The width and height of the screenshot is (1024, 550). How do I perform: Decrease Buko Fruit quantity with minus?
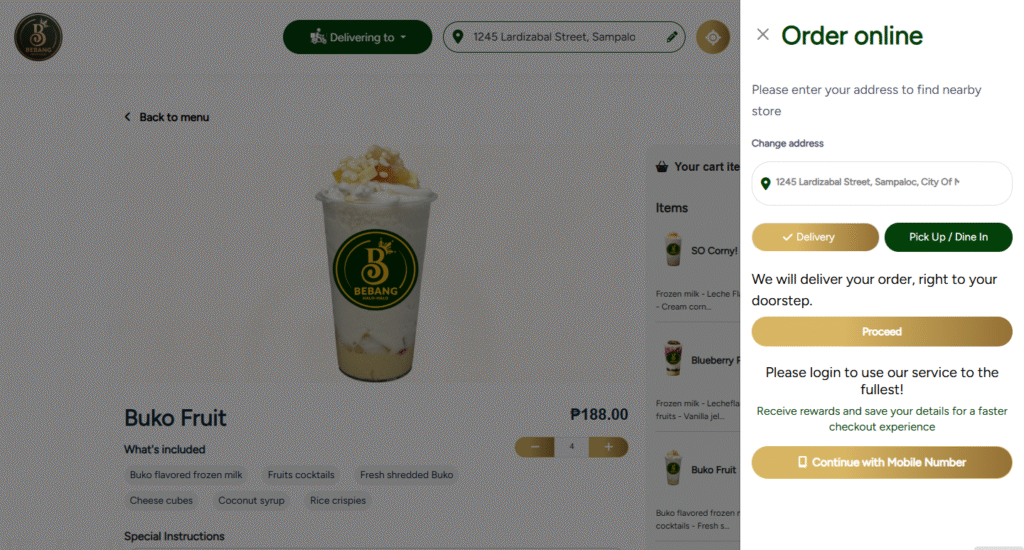pos(535,447)
